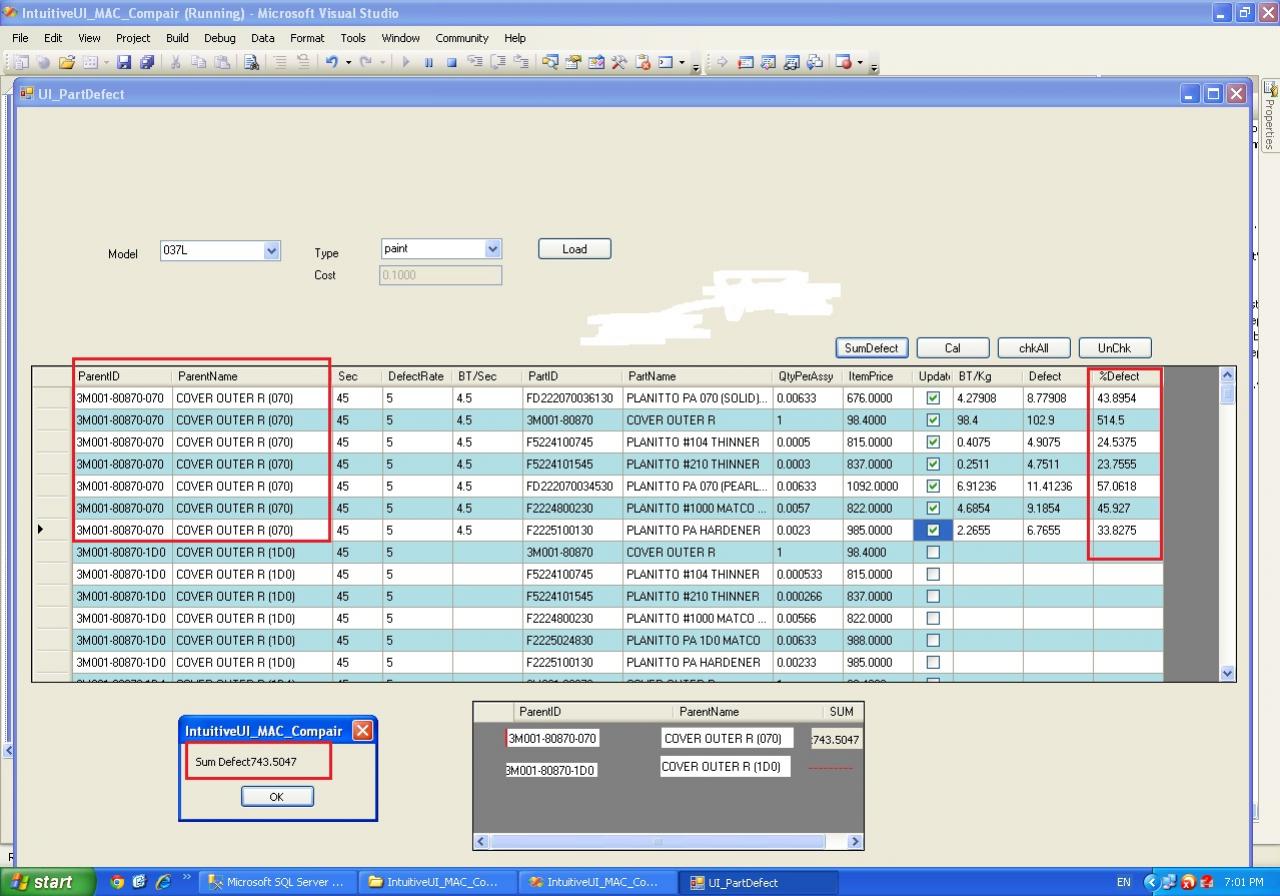Screen dimensions: 1280x896
Task: Save the current file with the floppy icon
Action: tap(123, 62)
